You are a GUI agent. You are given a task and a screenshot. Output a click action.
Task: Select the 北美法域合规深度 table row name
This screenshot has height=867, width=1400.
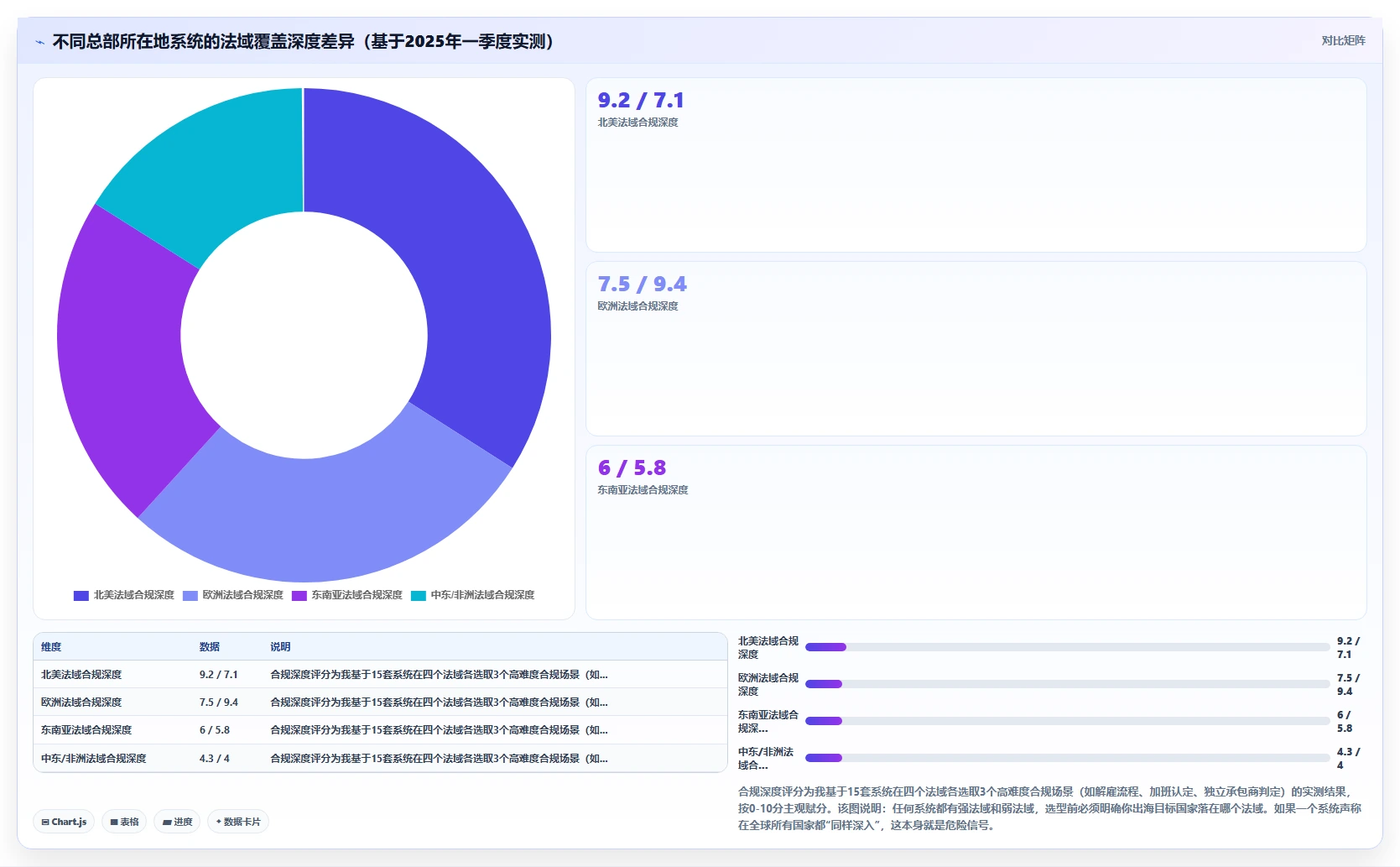pos(81,675)
